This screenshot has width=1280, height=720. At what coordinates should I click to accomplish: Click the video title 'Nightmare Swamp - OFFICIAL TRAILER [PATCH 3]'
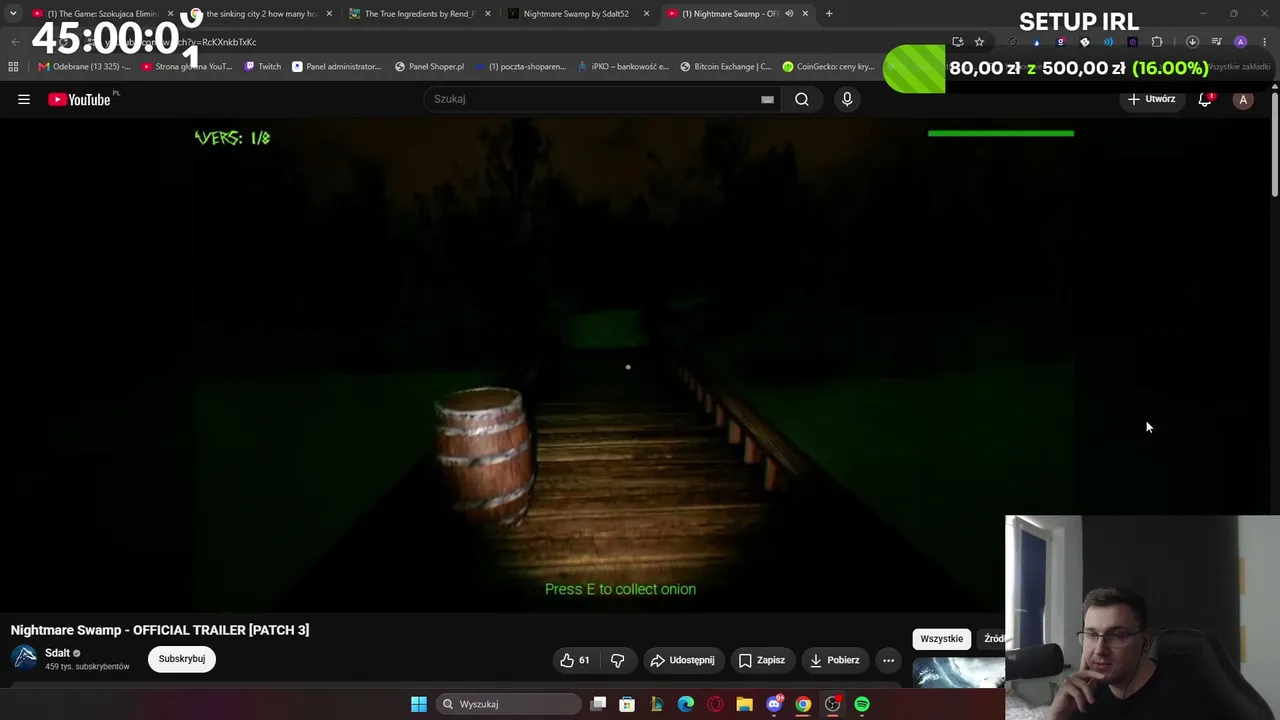[160, 630]
